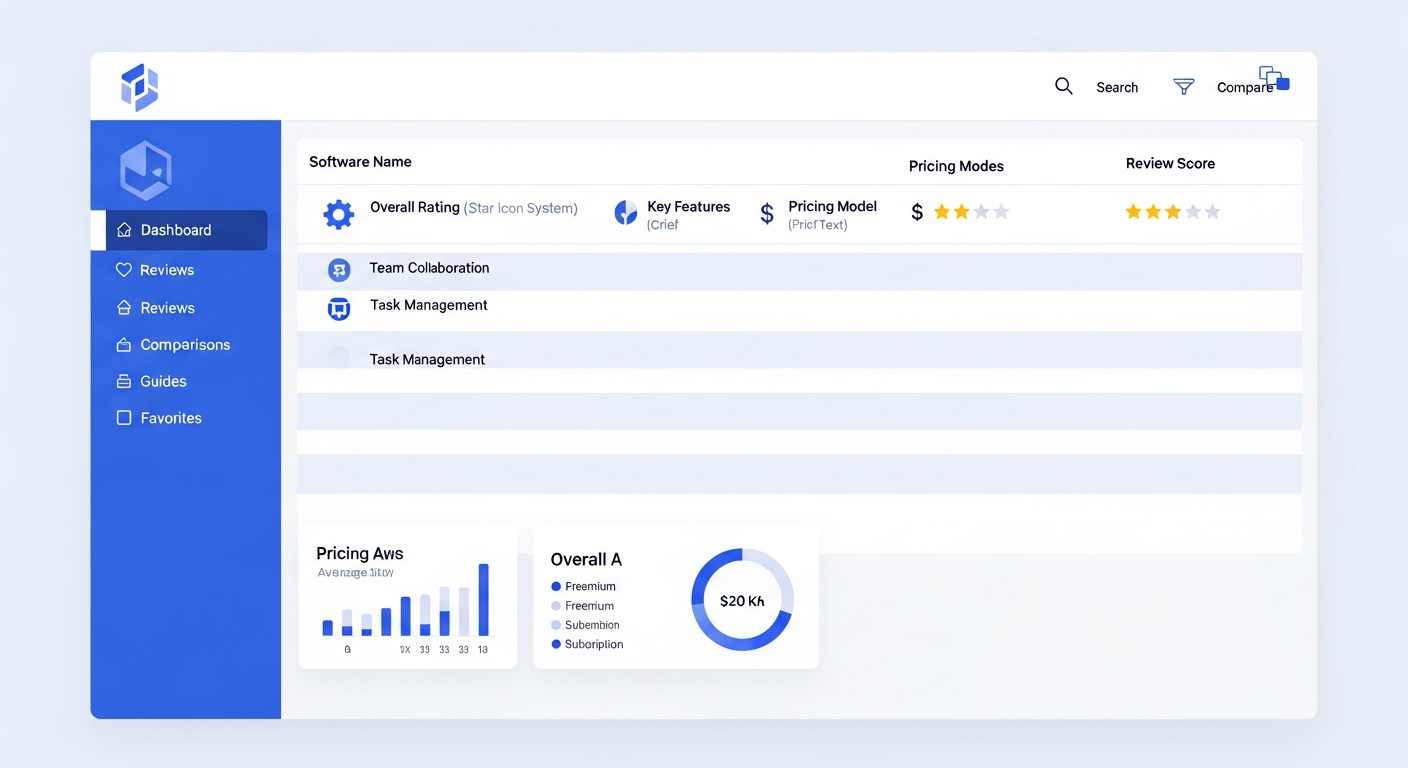
Task: Click the blue gear icon beside Overall Rating
Action: pos(339,214)
